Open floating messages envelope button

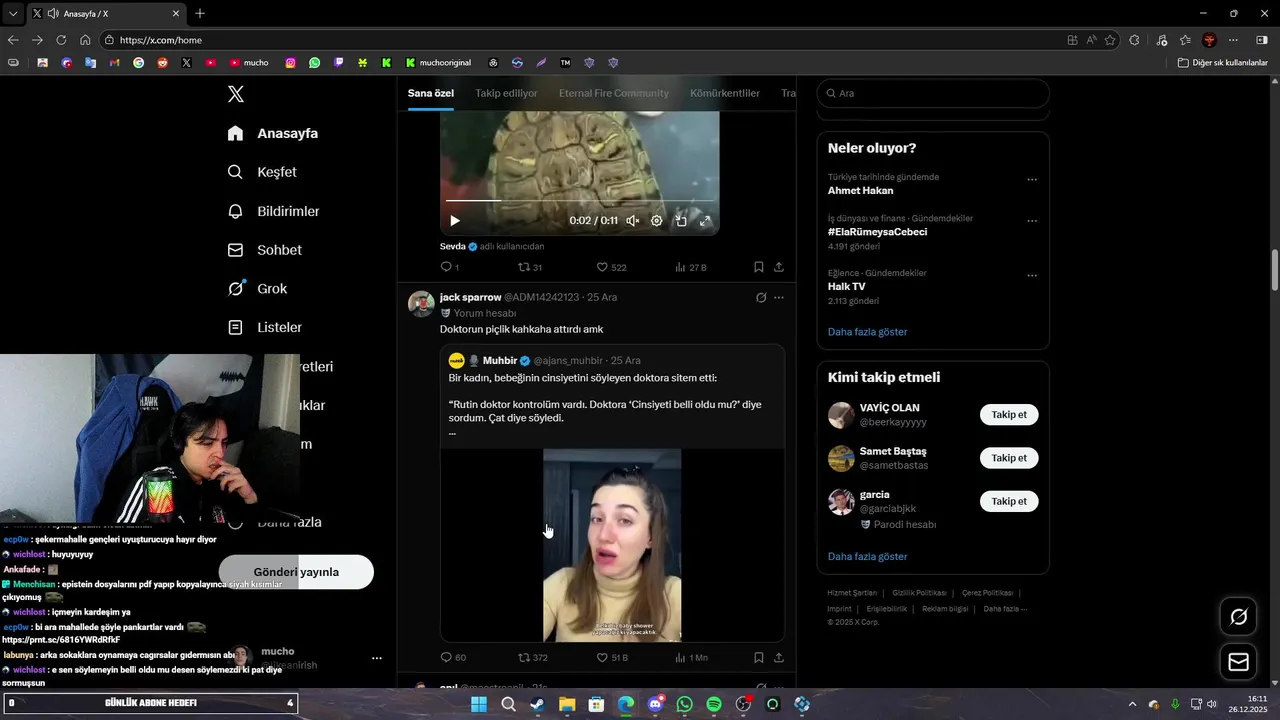1238,662
